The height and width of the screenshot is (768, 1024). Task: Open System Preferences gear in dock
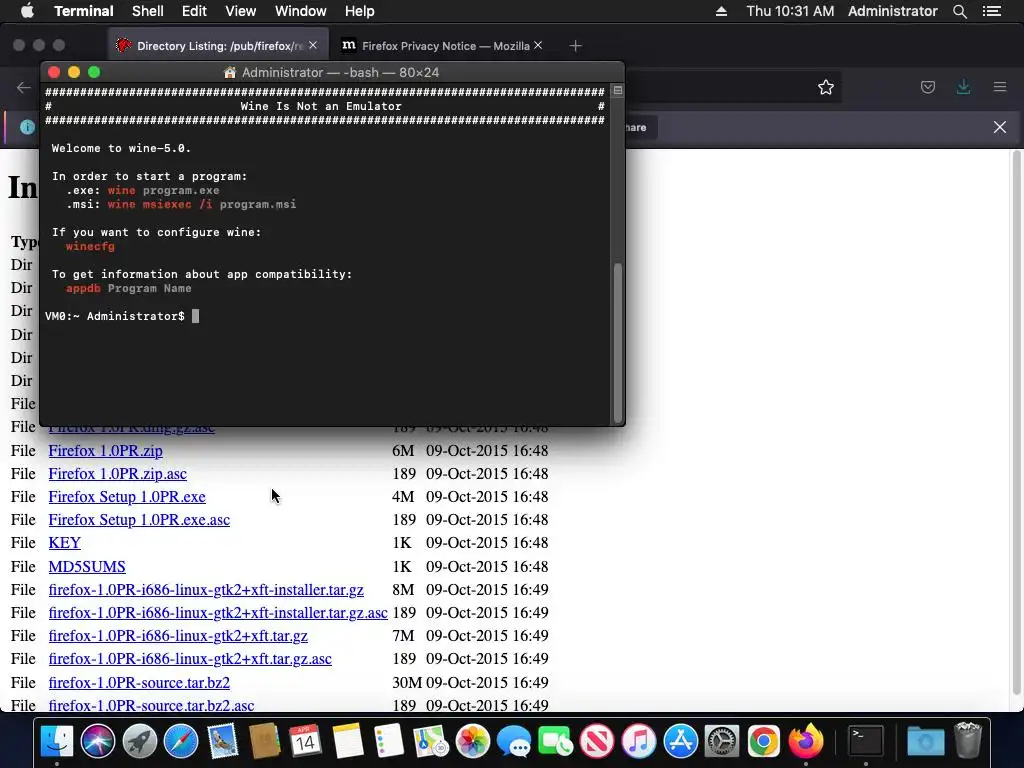pos(722,741)
